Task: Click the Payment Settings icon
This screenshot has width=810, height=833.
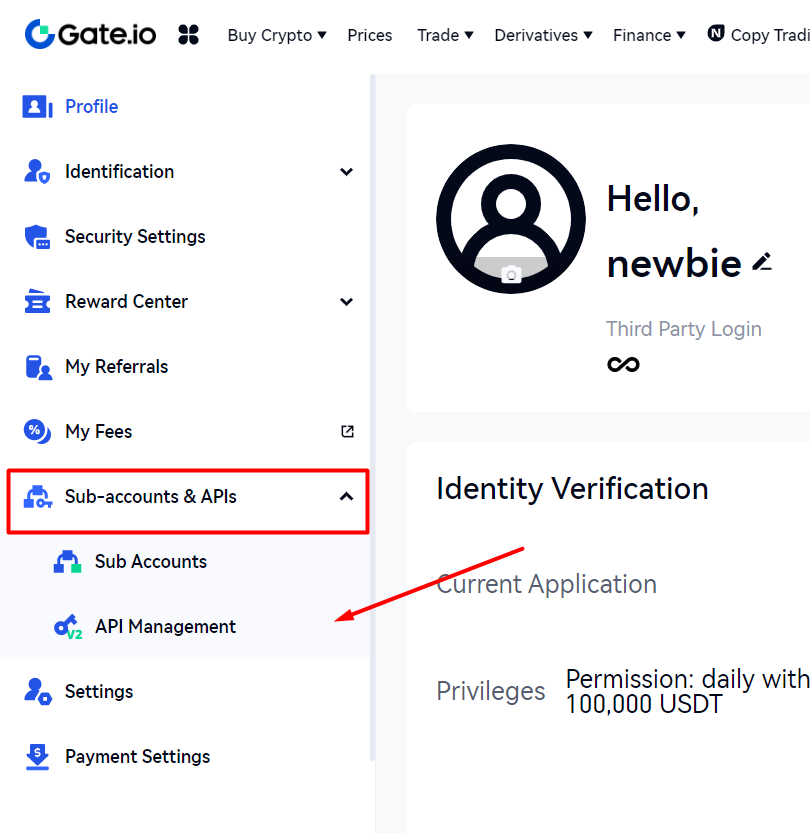Action: click(37, 757)
